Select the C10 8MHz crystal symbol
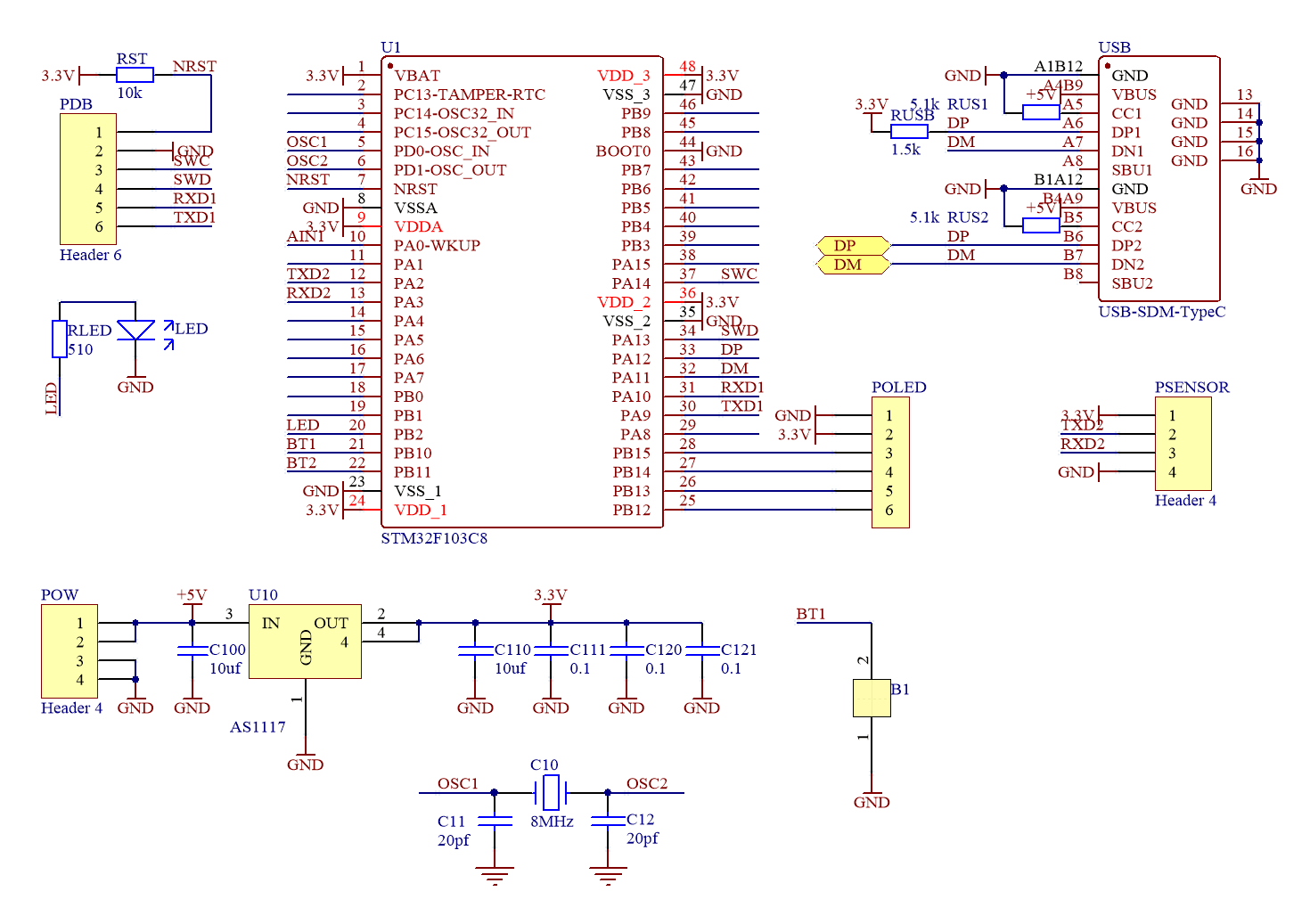 551,792
